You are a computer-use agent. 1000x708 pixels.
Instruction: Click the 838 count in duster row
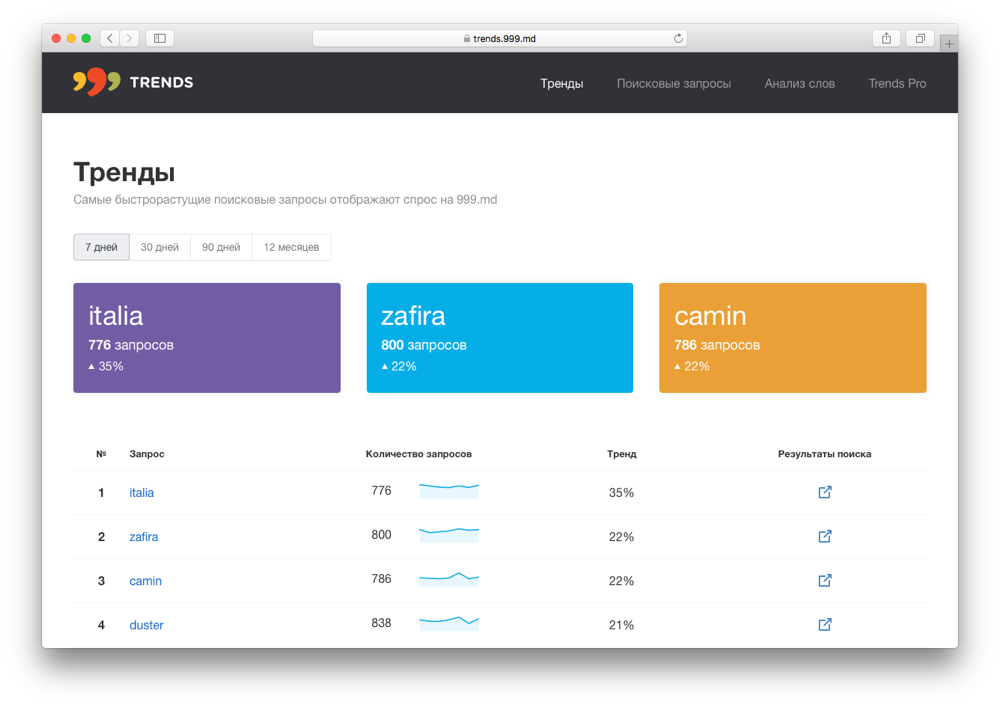pyautogui.click(x=381, y=623)
